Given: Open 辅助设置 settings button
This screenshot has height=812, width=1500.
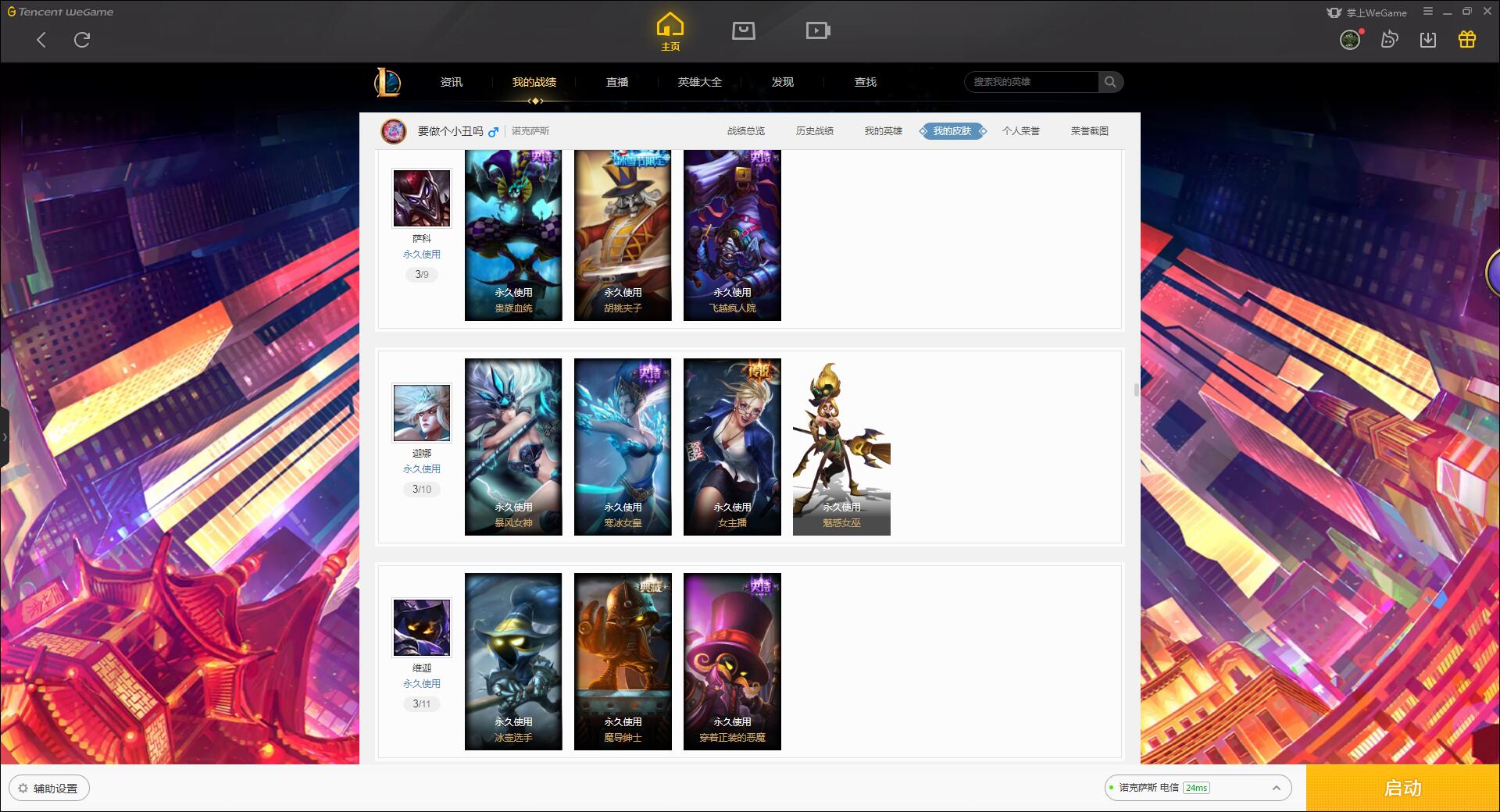Looking at the screenshot, I should (49, 788).
